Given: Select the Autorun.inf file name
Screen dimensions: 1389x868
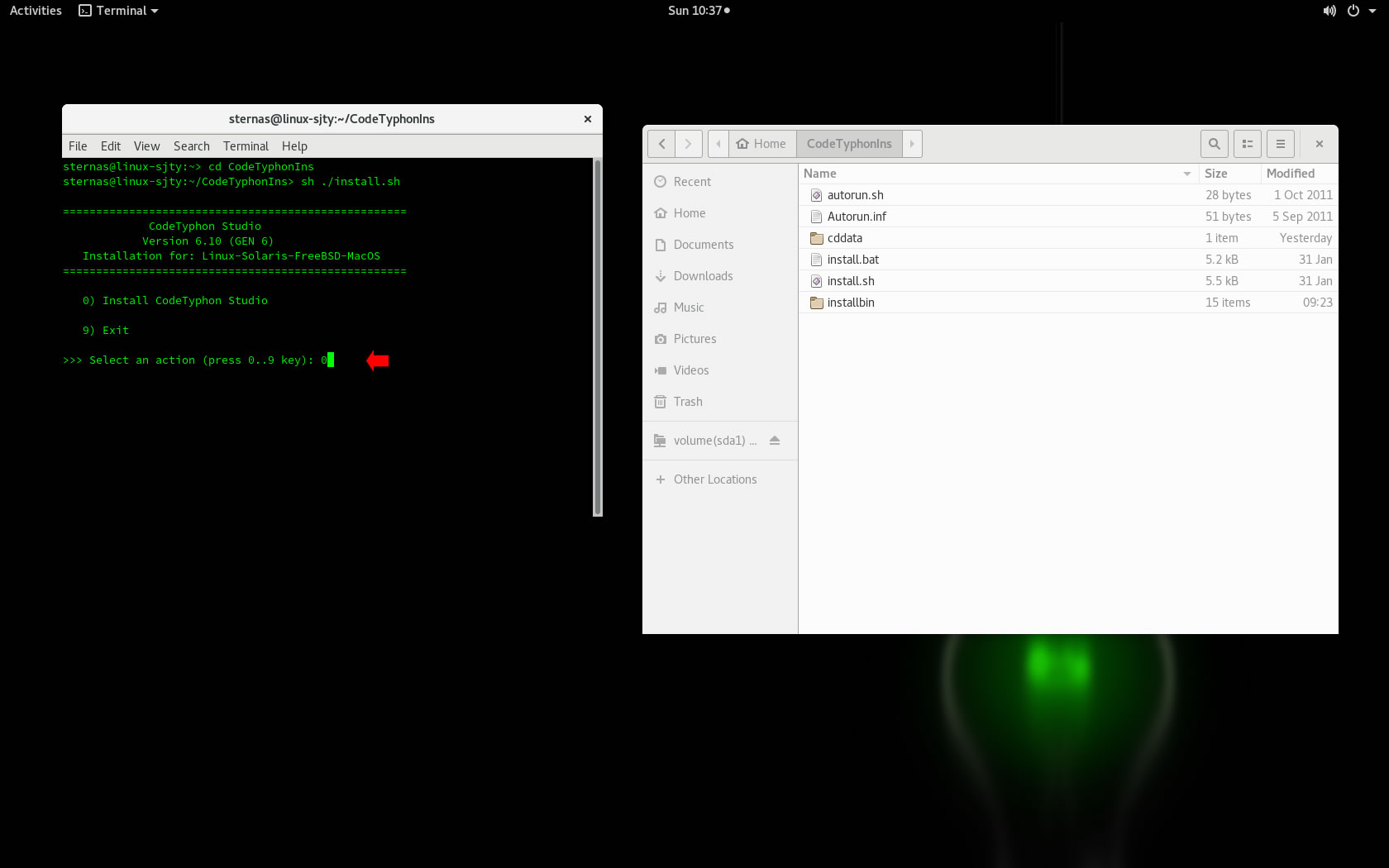Looking at the screenshot, I should tap(857, 217).
